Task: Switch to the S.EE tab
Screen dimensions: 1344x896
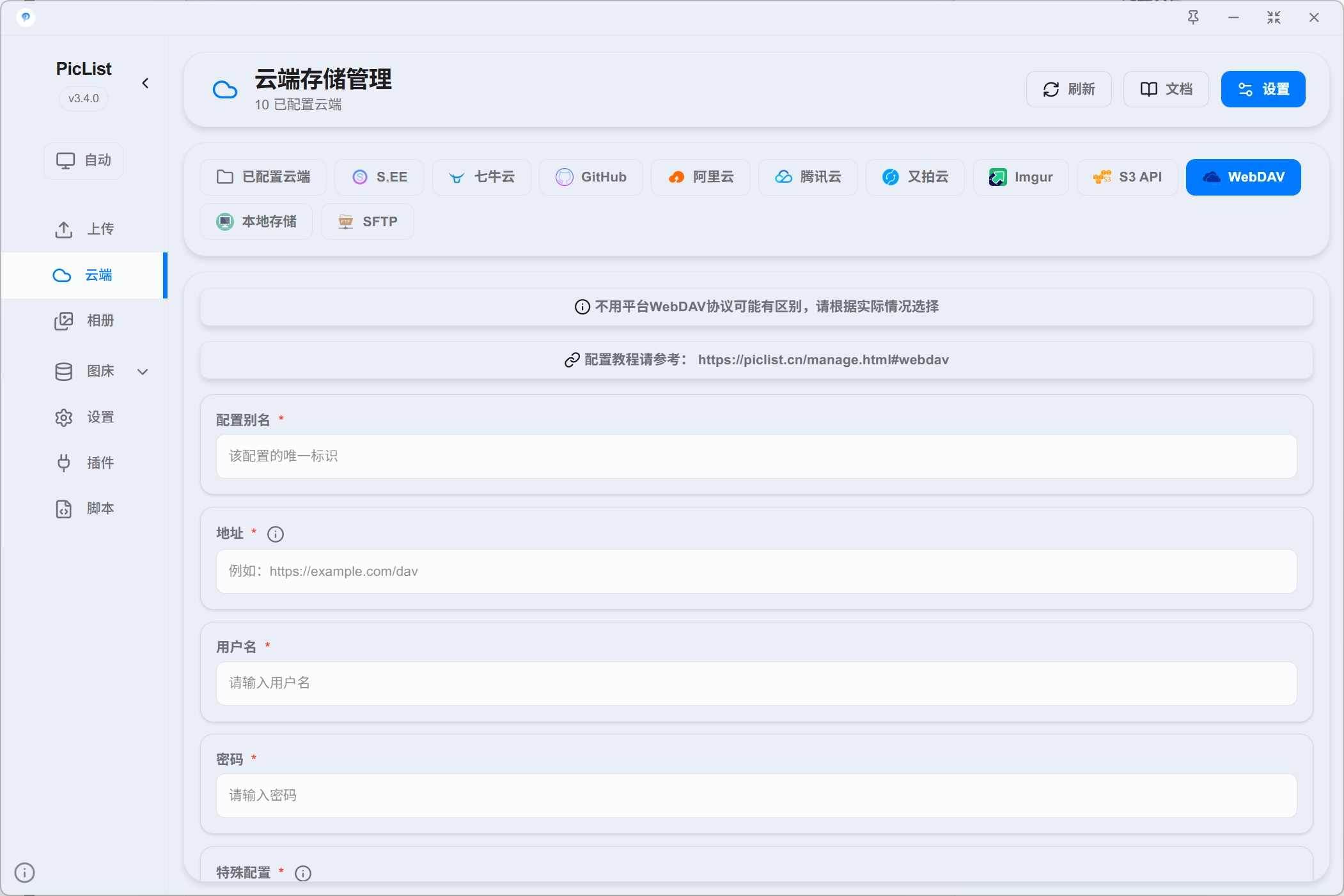Action: tap(379, 177)
